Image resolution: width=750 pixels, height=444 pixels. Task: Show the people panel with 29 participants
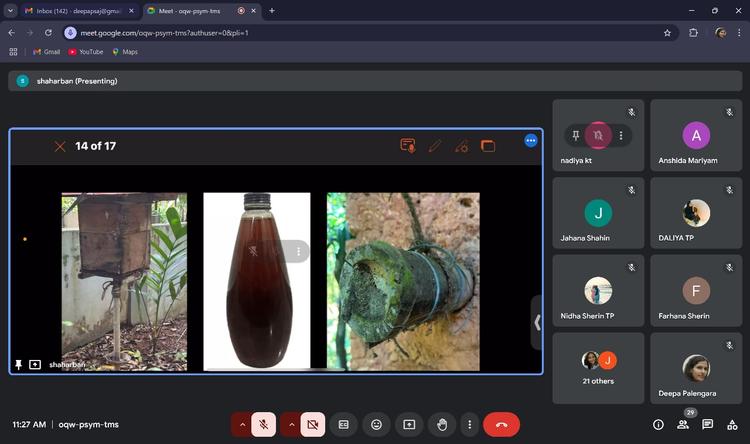pos(683,424)
